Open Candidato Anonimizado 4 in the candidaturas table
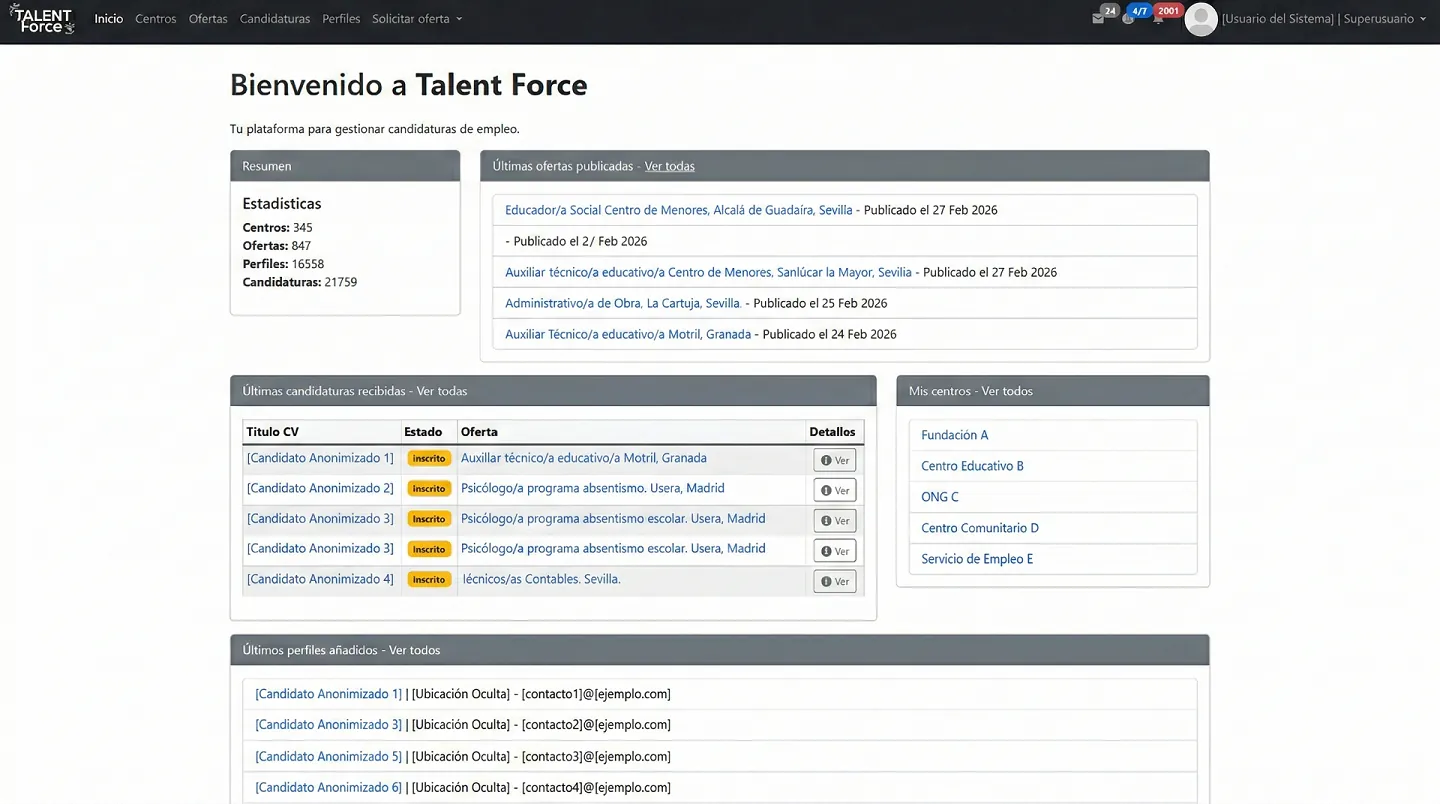Screen dimensions: 1440x804 320,579
